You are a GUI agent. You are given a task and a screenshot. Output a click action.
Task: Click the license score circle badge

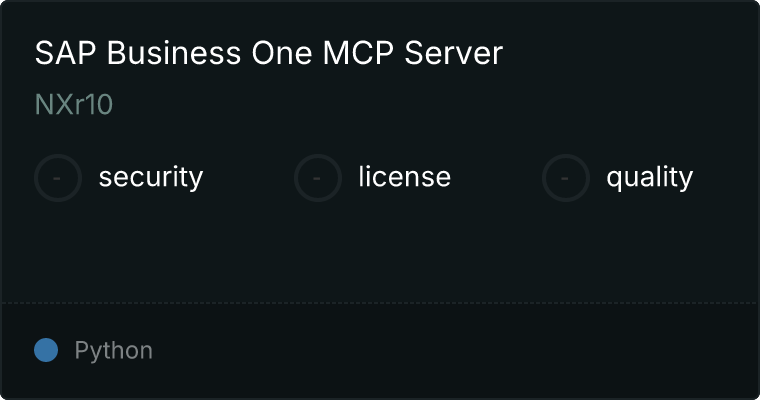(317, 178)
